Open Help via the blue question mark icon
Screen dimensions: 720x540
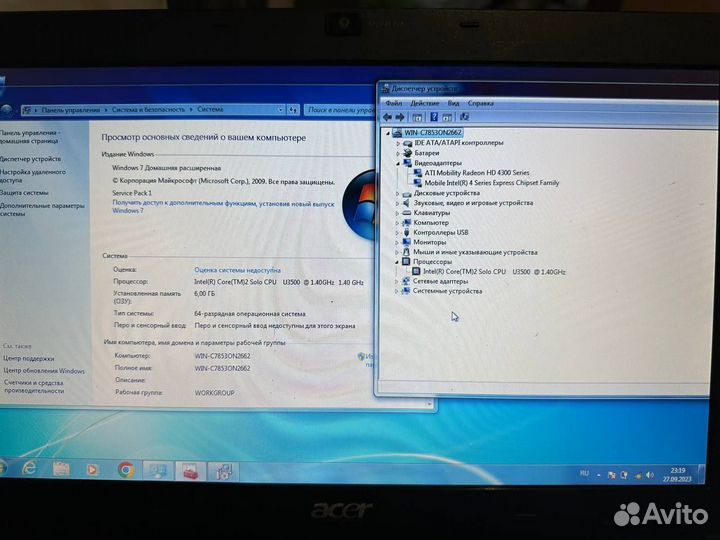click(434, 117)
